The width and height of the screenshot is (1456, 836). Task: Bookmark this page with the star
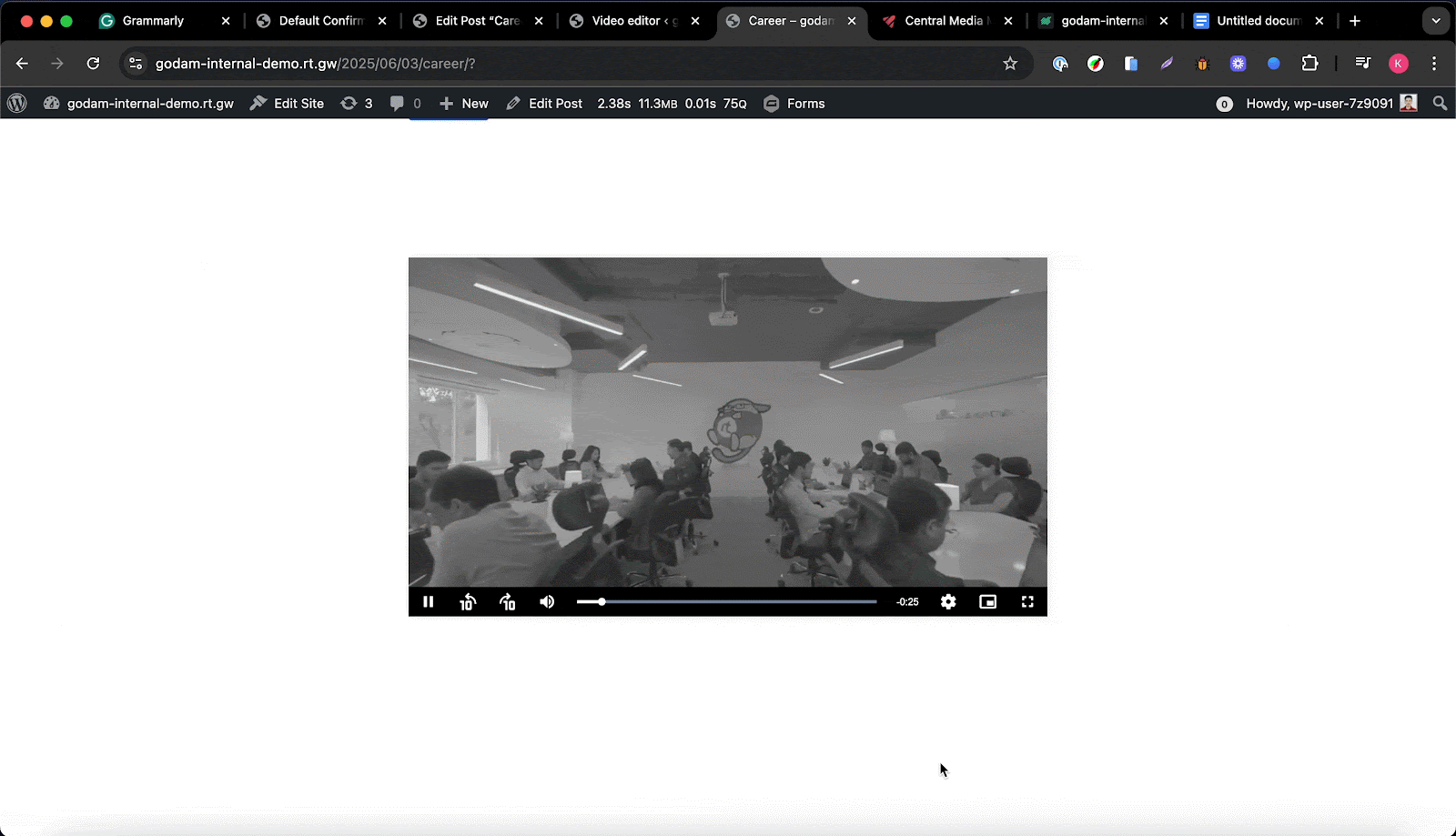coord(1010,64)
